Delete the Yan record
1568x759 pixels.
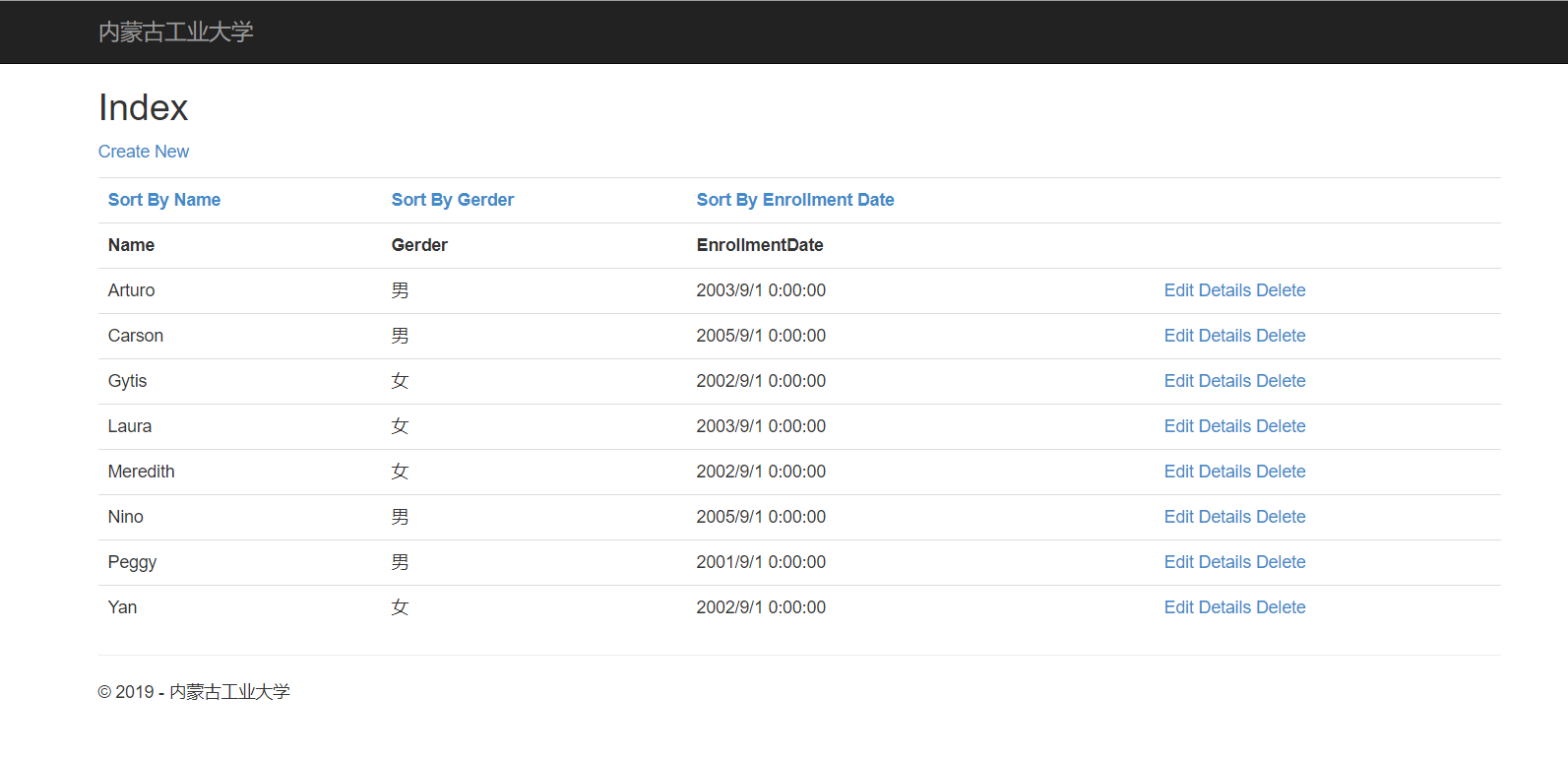click(x=1281, y=607)
